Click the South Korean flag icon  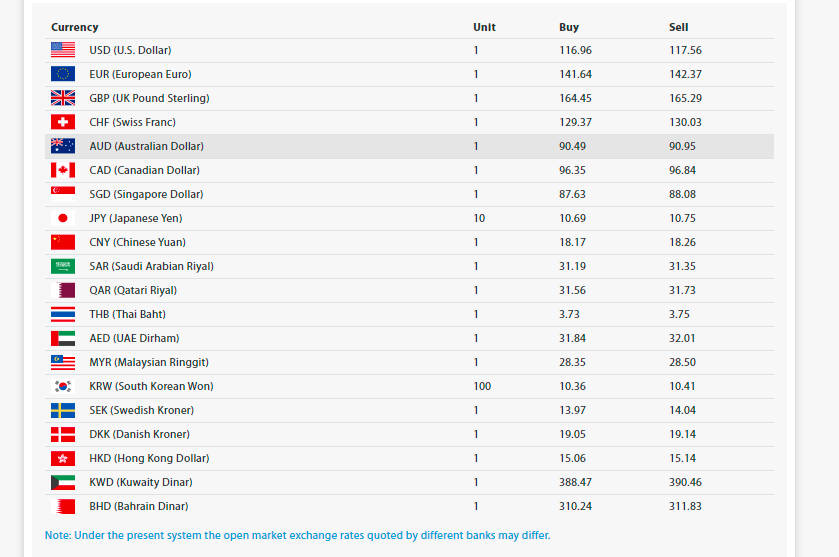pos(63,386)
